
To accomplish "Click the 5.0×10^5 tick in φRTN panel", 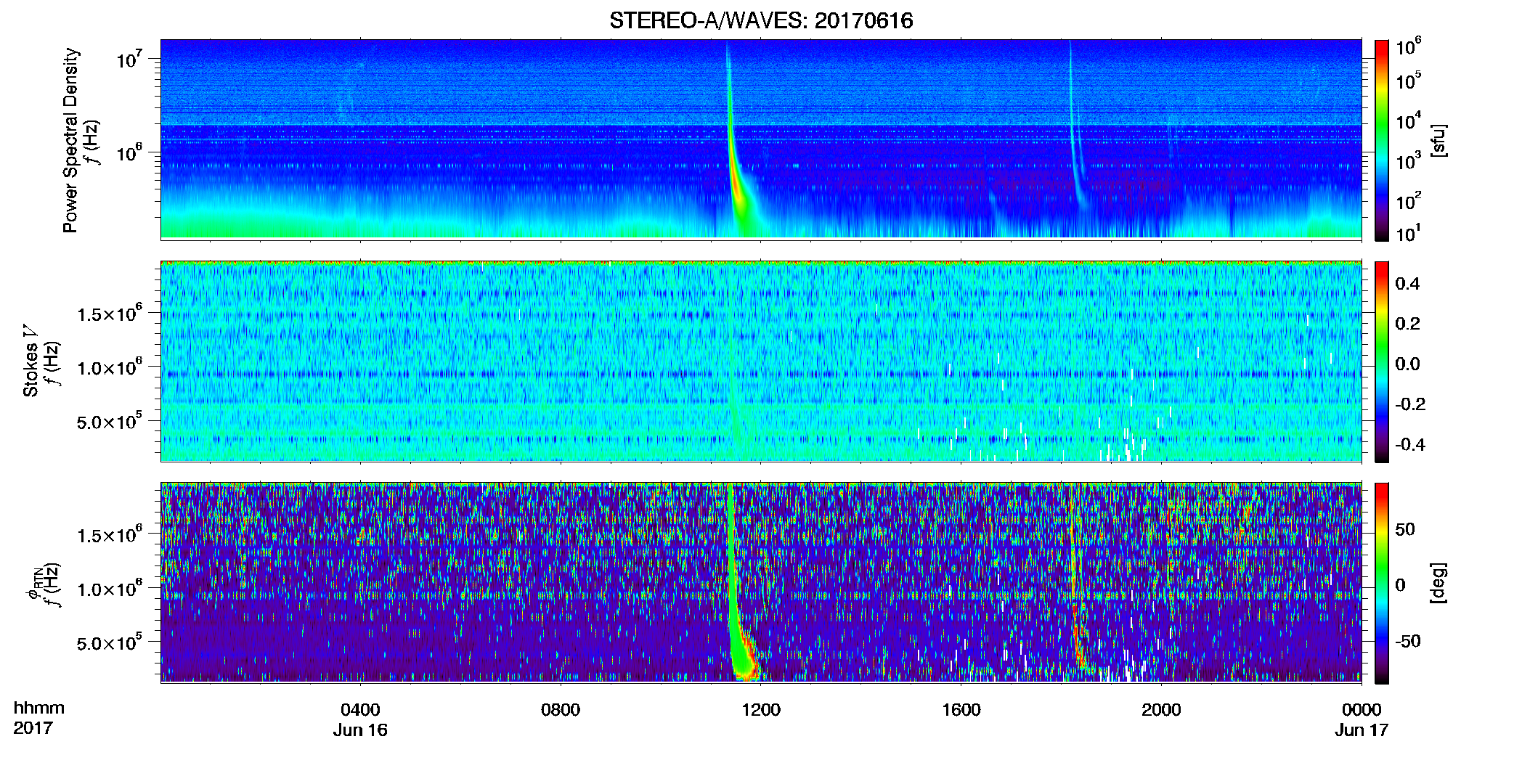I will (x=110, y=642).
